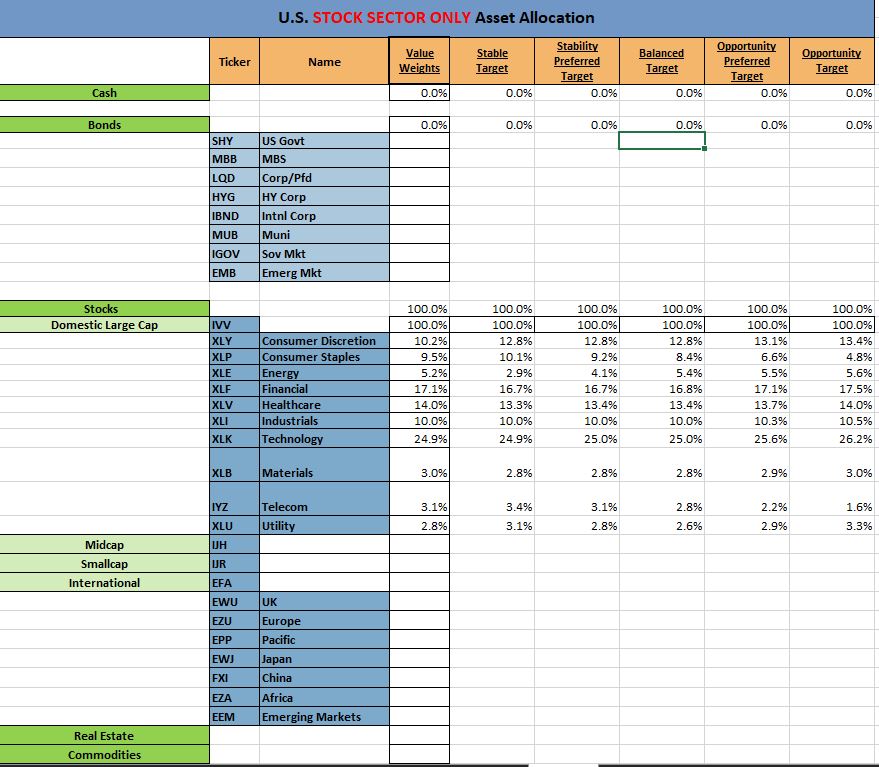Click the Stability Preferred Target header
This screenshot has height=767, width=879.
click(577, 61)
